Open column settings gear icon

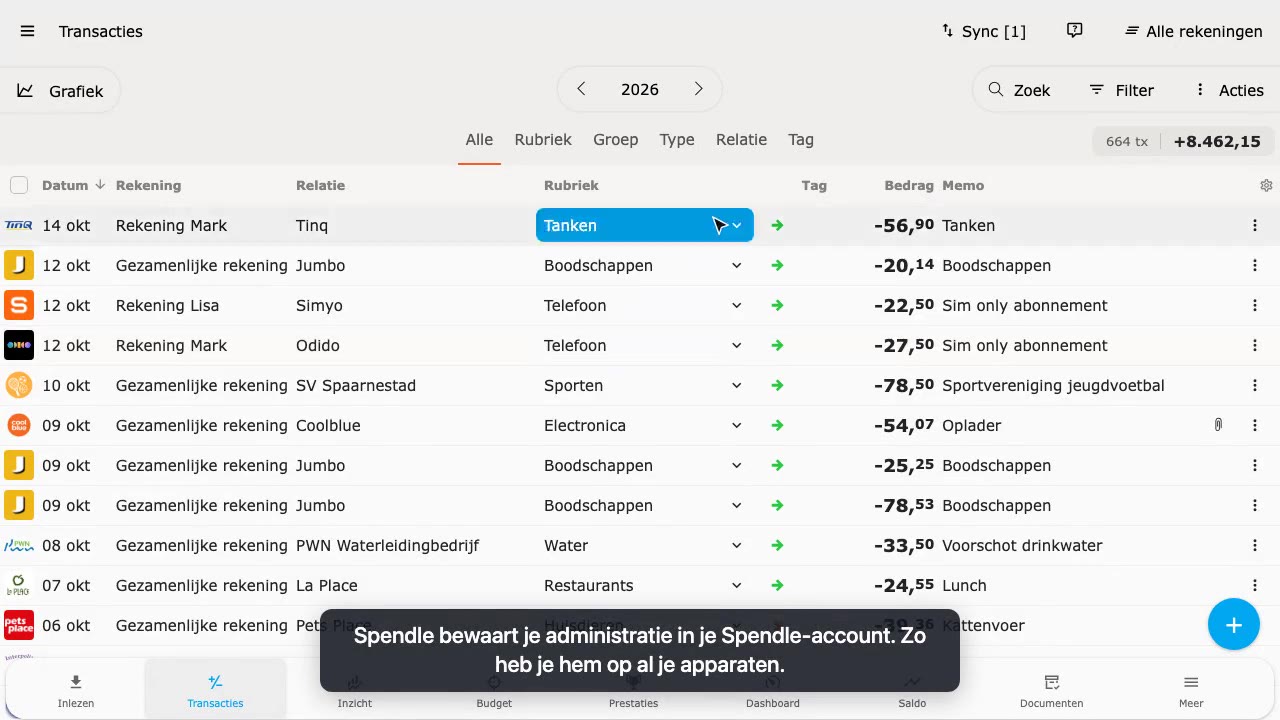pos(1266,185)
